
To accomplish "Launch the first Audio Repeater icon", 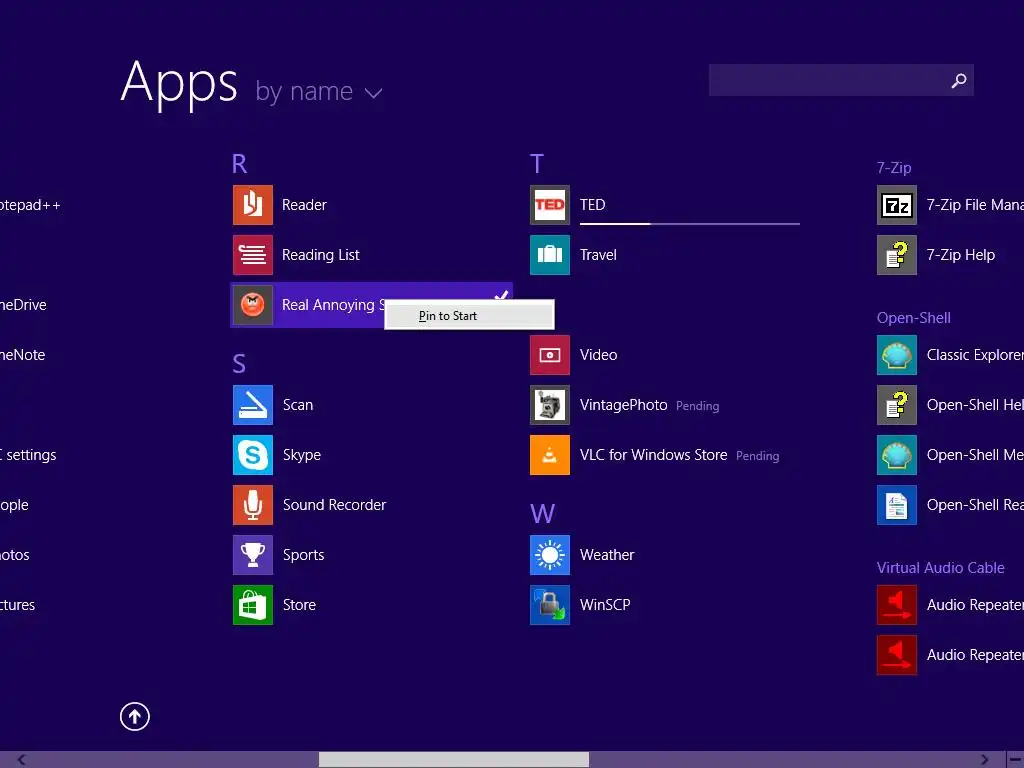I will (x=897, y=605).
